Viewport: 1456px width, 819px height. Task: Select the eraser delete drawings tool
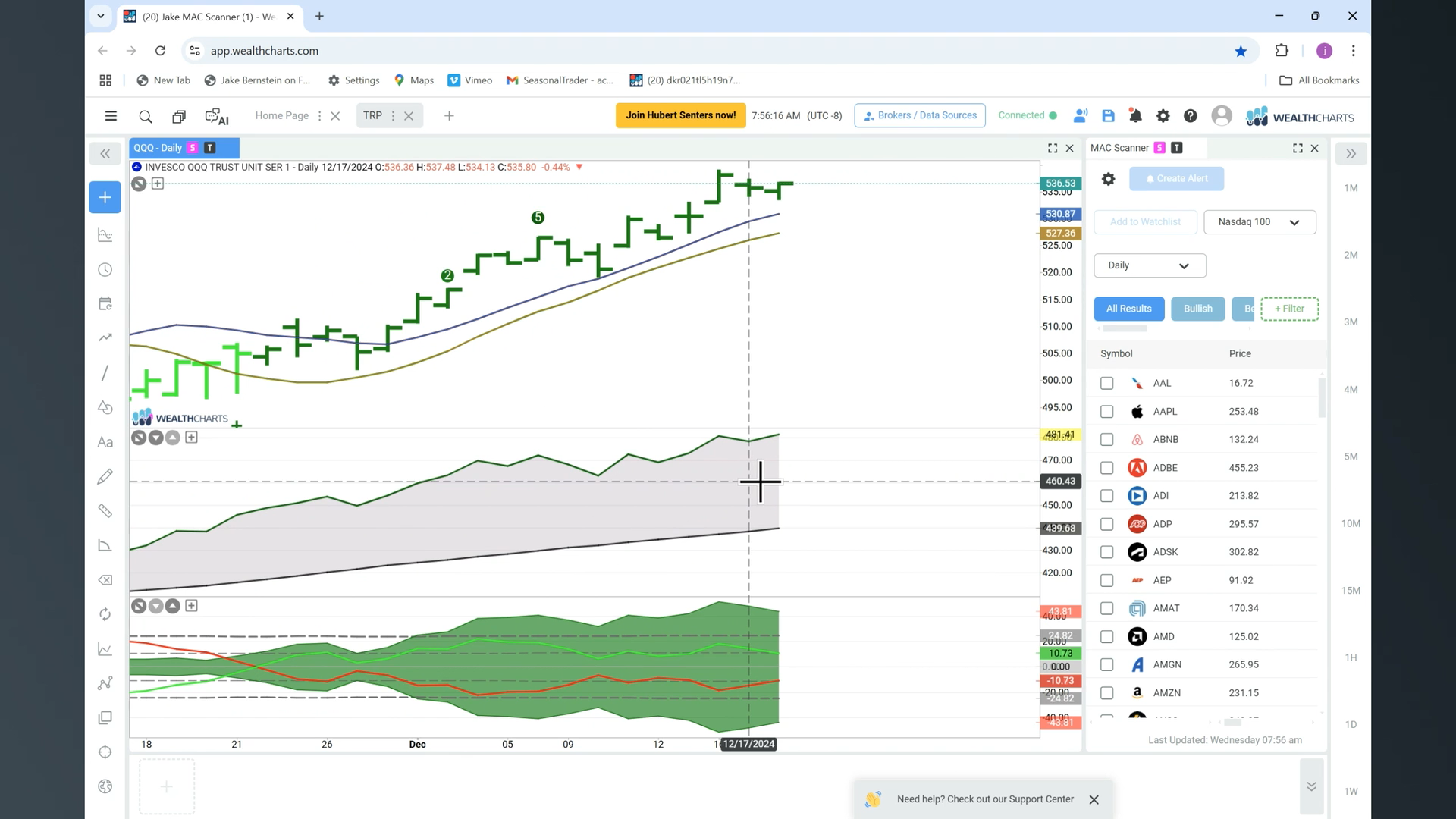[x=105, y=580]
